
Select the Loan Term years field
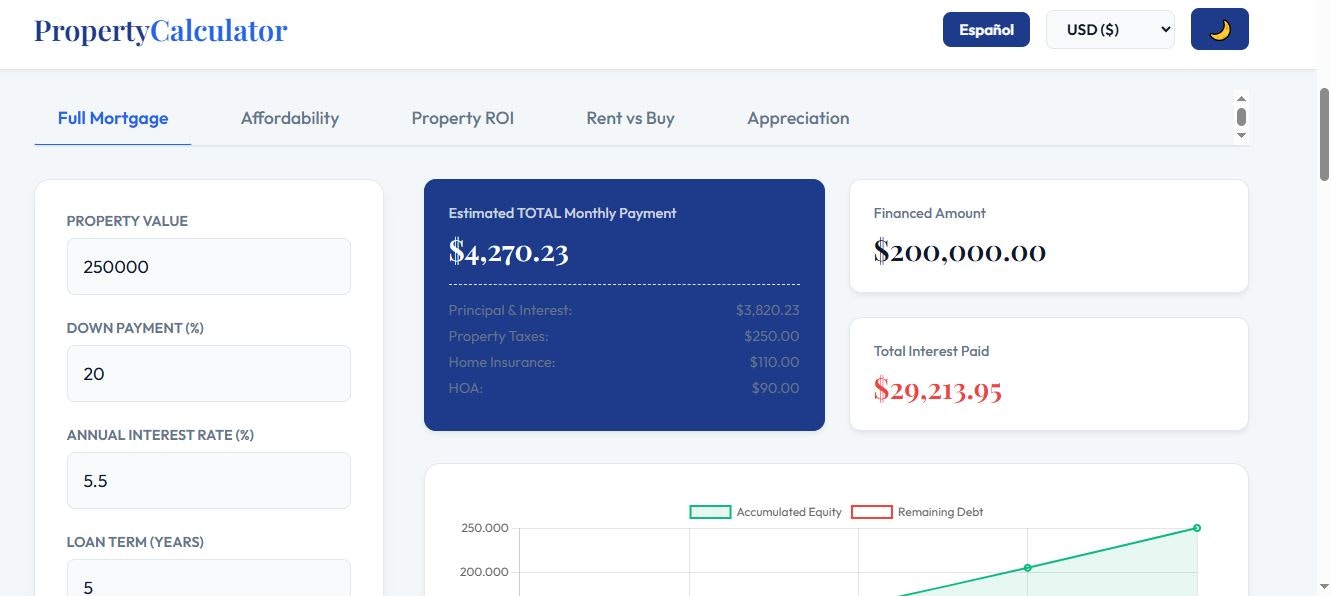pyautogui.click(x=208, y=583)
